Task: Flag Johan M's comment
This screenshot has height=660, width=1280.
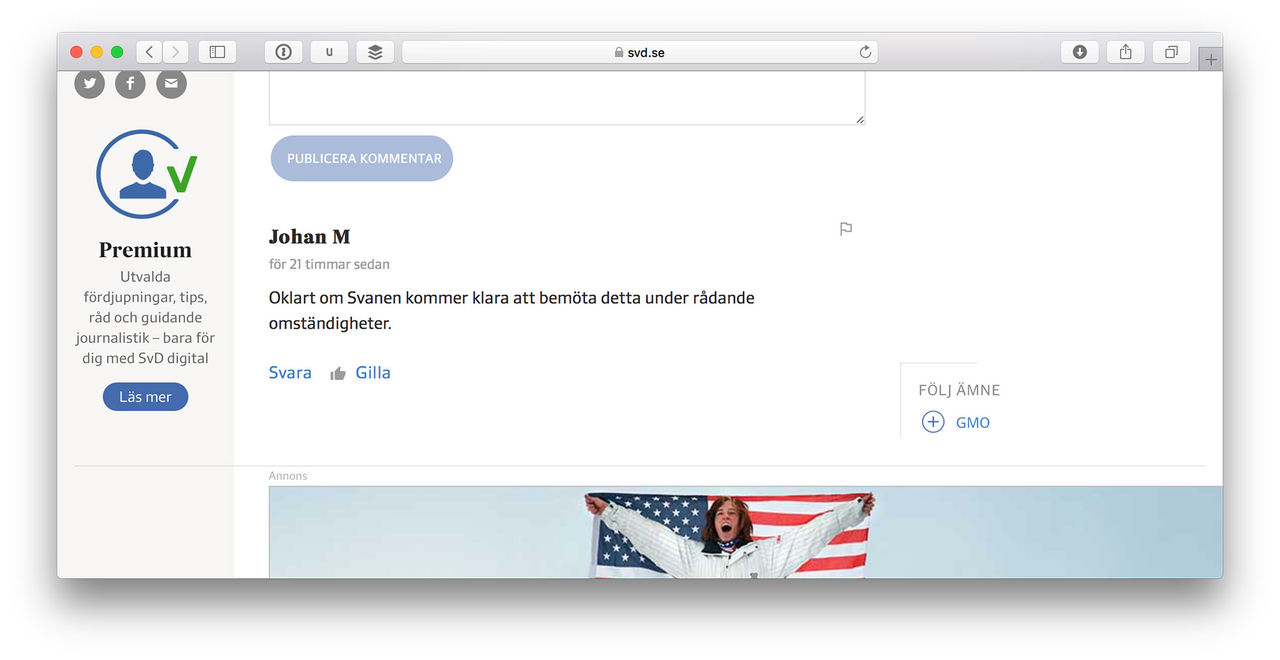Action: click(846, 229)
